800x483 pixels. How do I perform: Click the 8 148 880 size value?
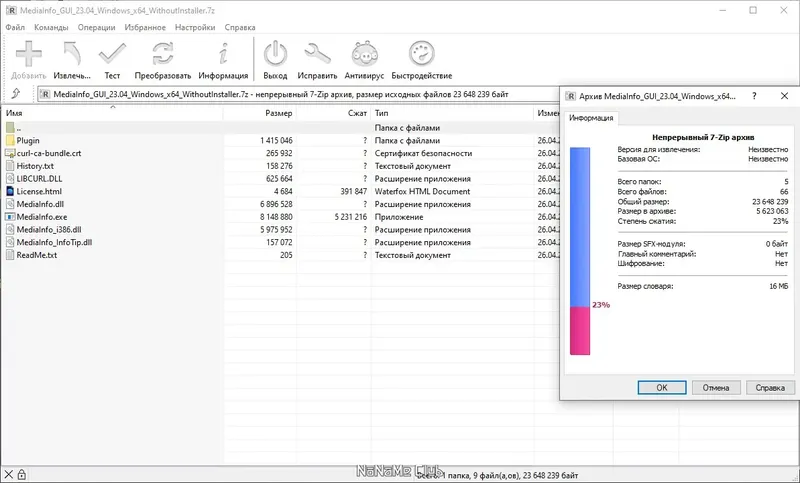click(276, 217)
